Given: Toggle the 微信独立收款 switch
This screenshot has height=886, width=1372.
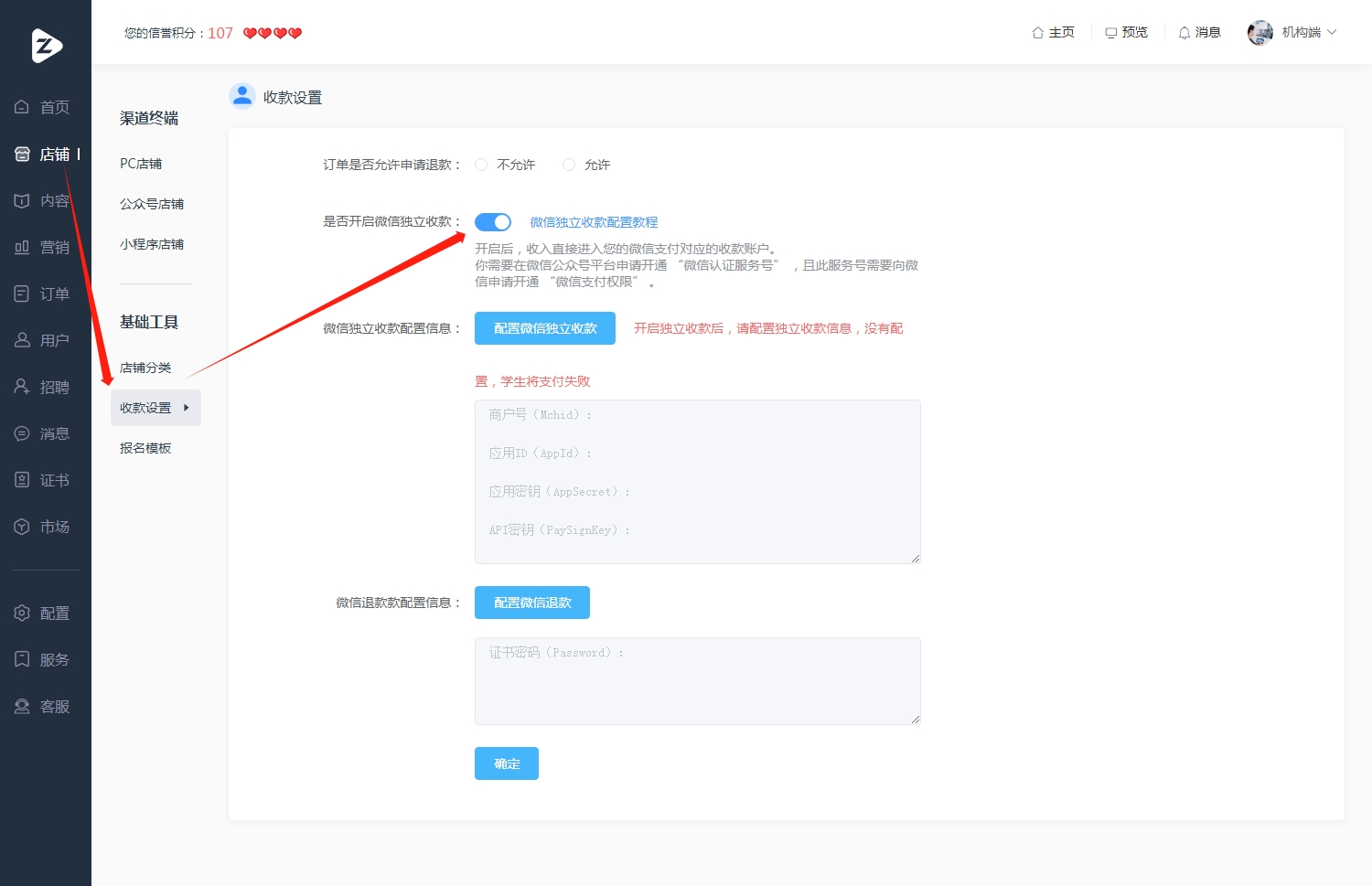Looking at the screenshot, I should pos(493,222).
